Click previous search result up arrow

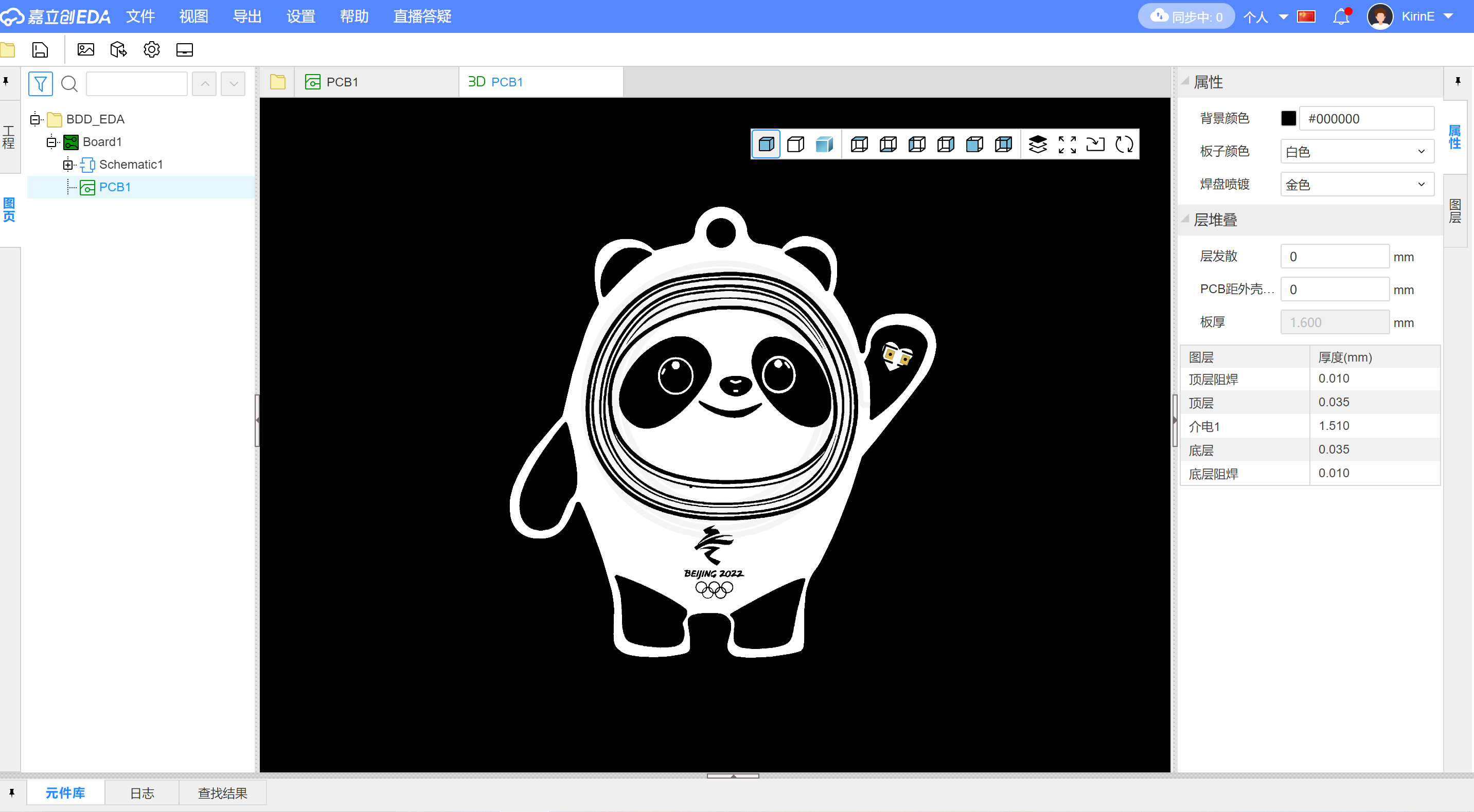coord(204,84)
